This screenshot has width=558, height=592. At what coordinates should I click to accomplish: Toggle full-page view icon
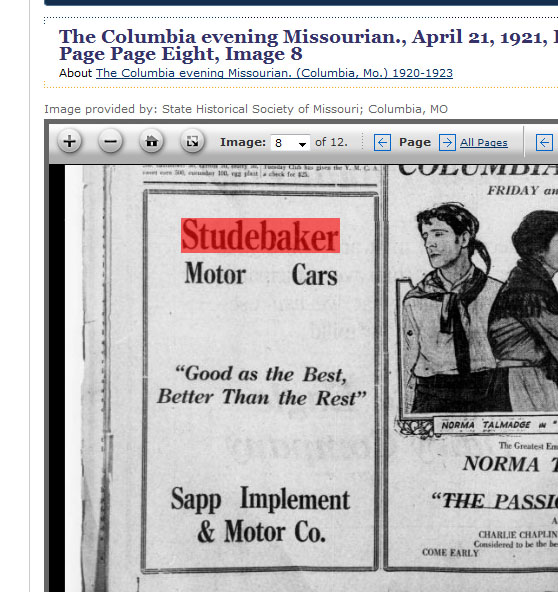click(192, 142)
